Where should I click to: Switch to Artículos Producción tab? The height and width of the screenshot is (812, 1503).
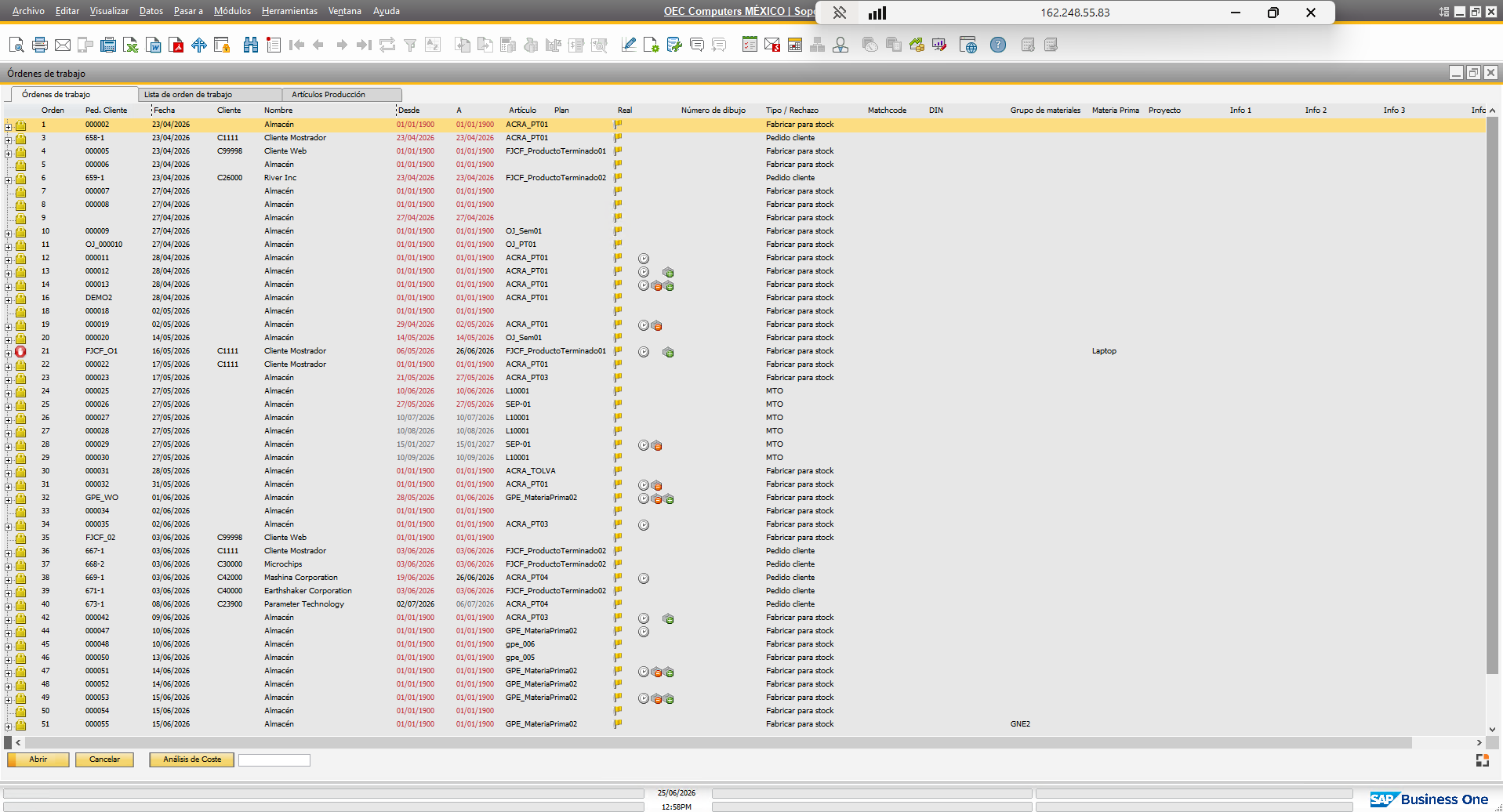(342, 94)
